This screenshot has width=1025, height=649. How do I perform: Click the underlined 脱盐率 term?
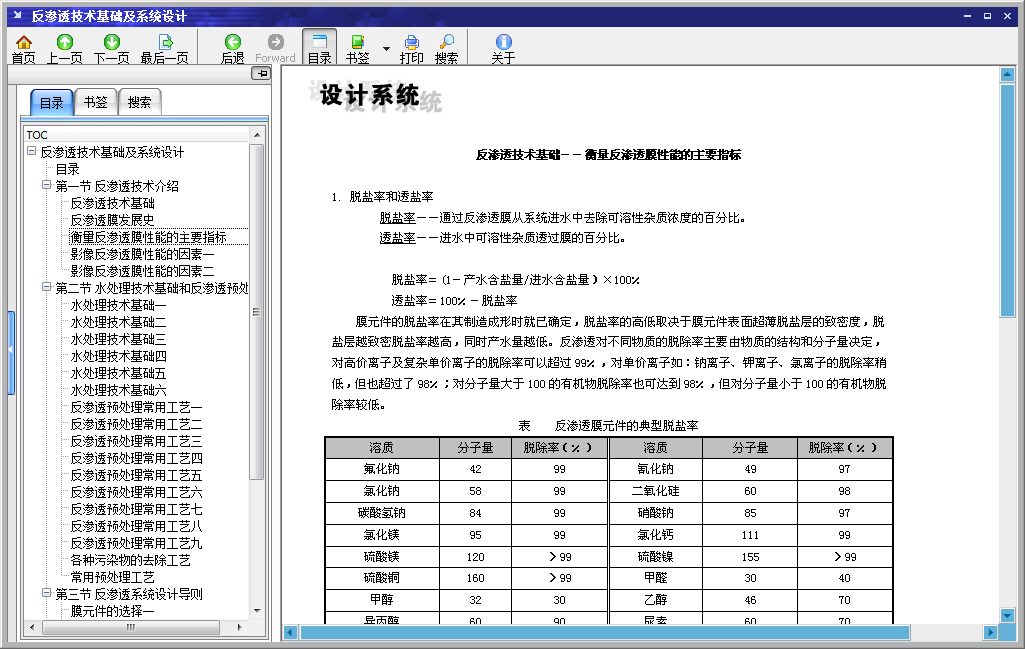pos(397,218)
